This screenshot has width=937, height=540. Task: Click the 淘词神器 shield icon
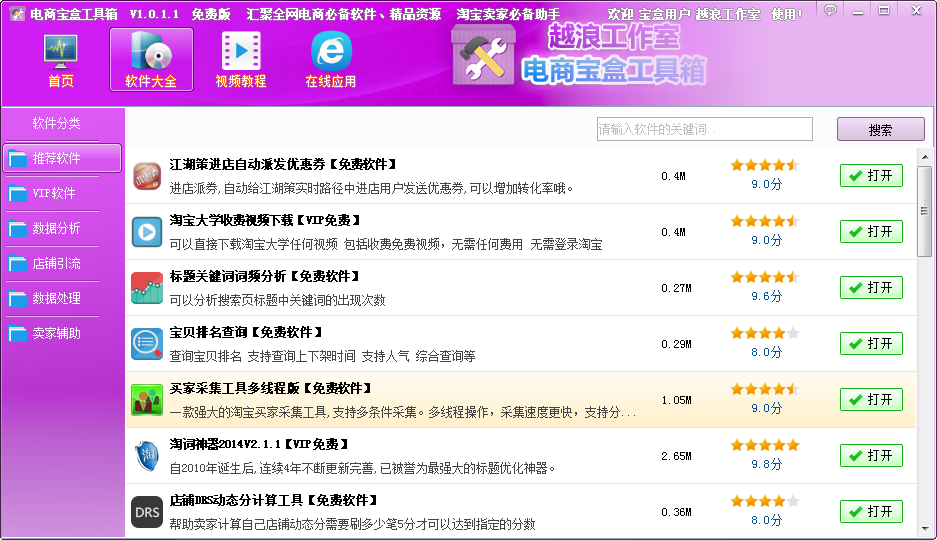146,456
